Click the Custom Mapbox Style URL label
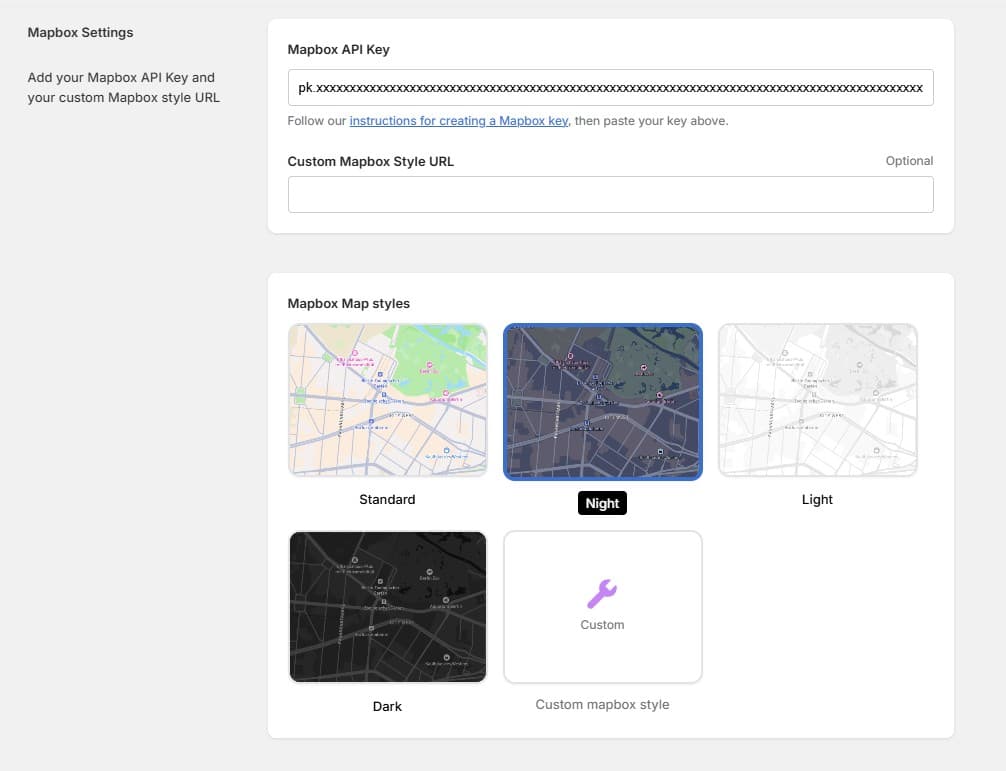Screen dimensions: 1006x771 [x=370, y=161]
